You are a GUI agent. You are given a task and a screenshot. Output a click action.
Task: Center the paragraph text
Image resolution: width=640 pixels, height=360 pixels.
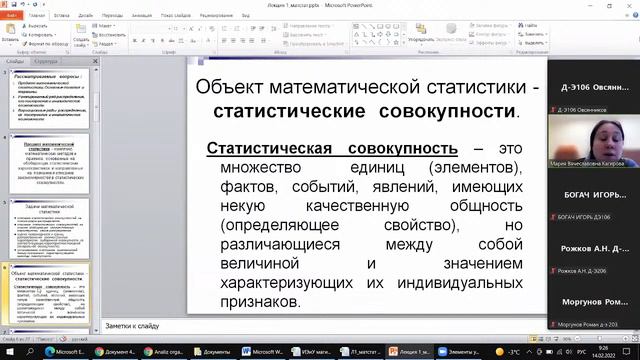pos(233,41)
